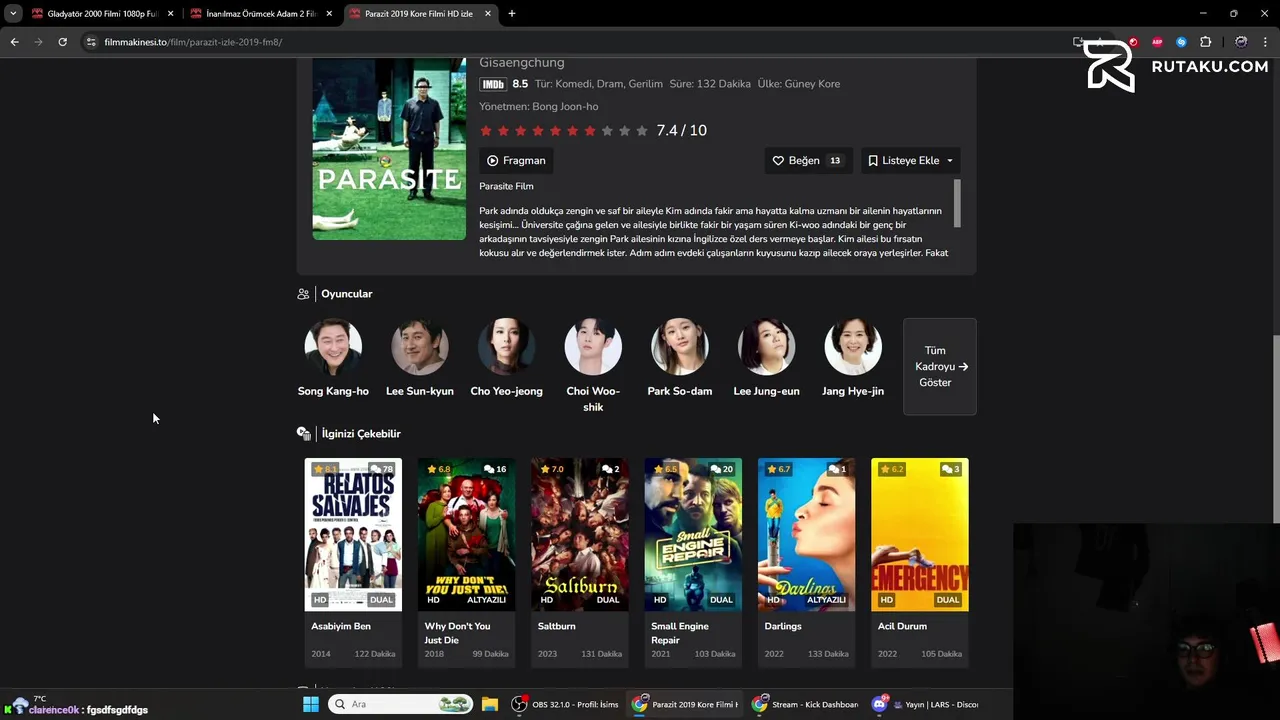Open the Emergency movie poster
Viewport: 1280px width, 720px height.
(x=920, y=534)
